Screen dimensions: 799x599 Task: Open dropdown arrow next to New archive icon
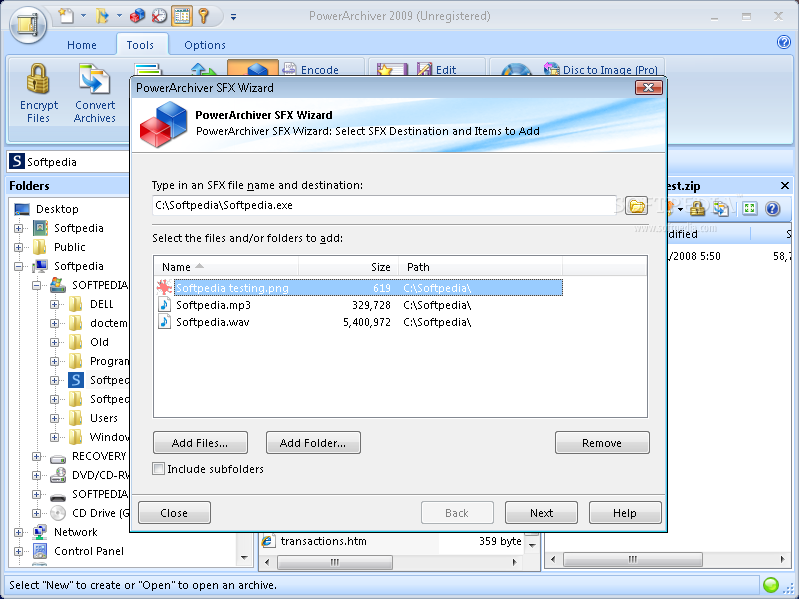(x=83, y=16)
